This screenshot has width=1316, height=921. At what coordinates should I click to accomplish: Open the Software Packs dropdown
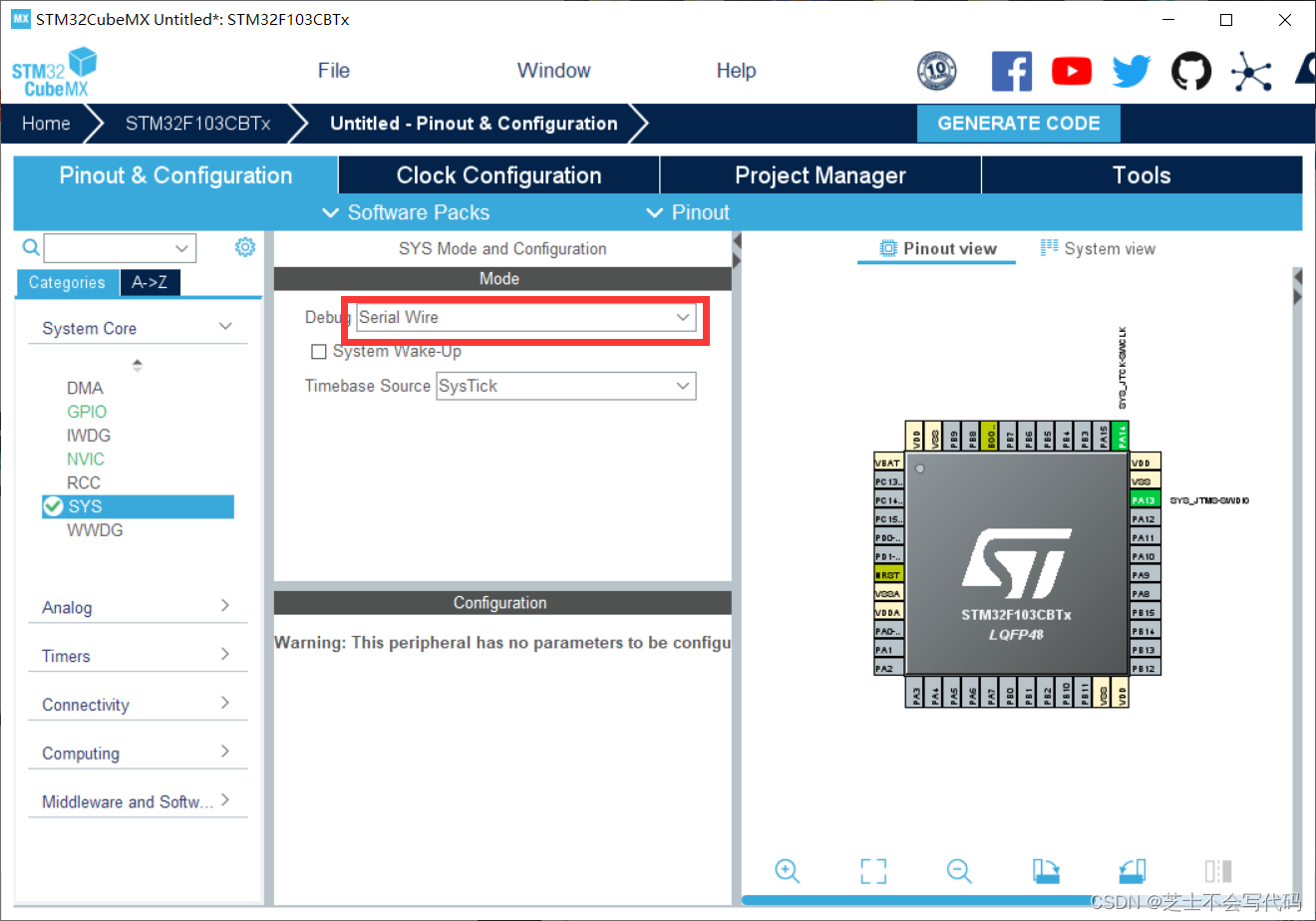(x=406, y=212)
